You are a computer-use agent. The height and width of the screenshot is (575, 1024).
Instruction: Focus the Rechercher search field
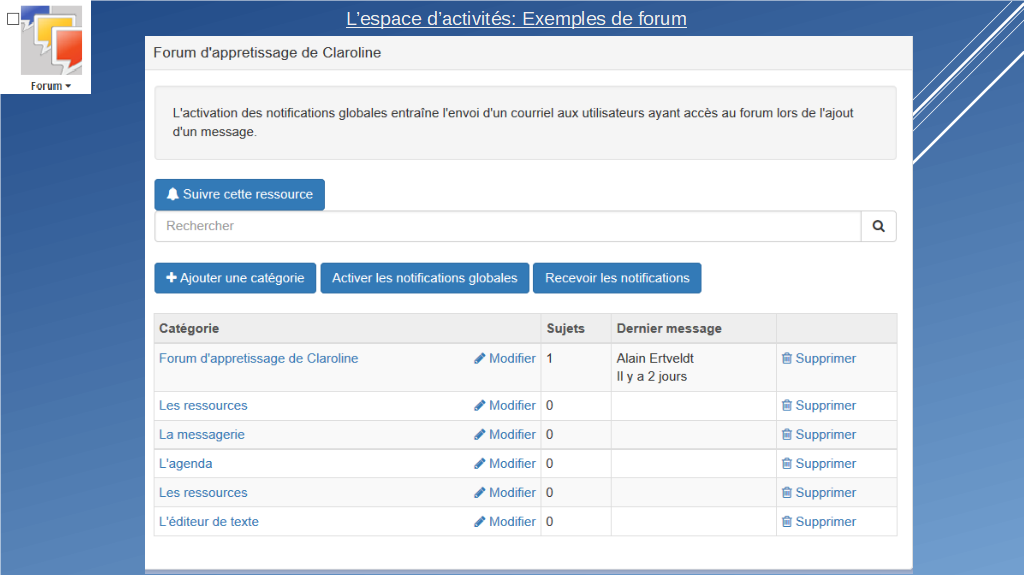coord(508,226)
